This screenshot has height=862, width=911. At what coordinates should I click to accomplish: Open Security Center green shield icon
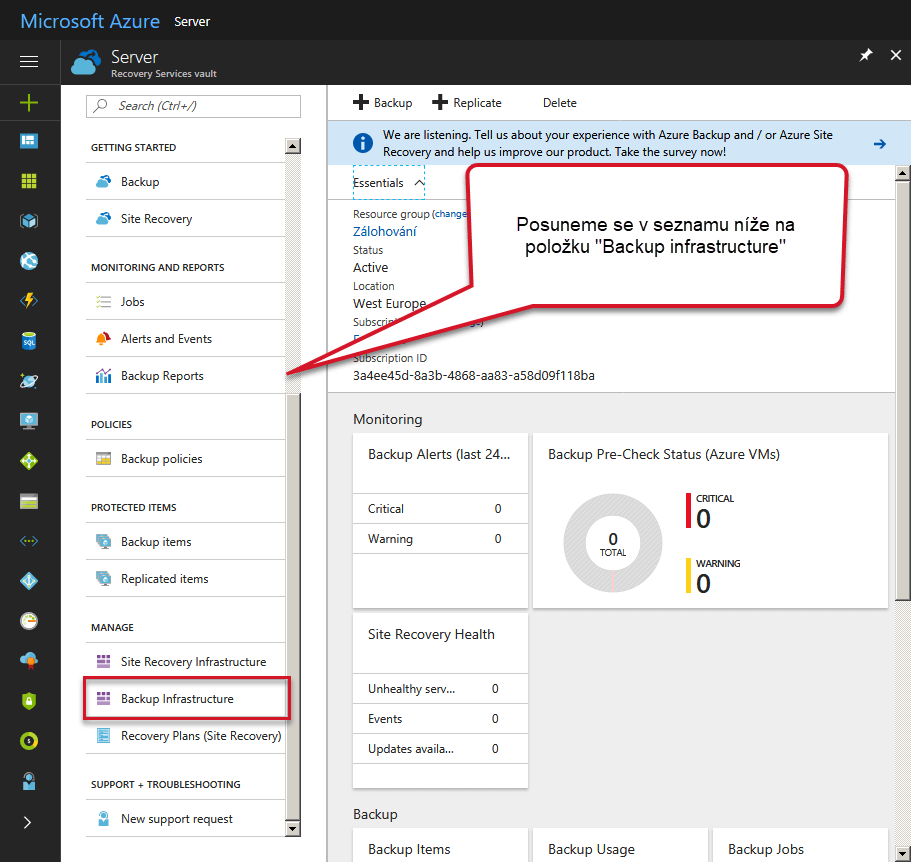(29, 701)
